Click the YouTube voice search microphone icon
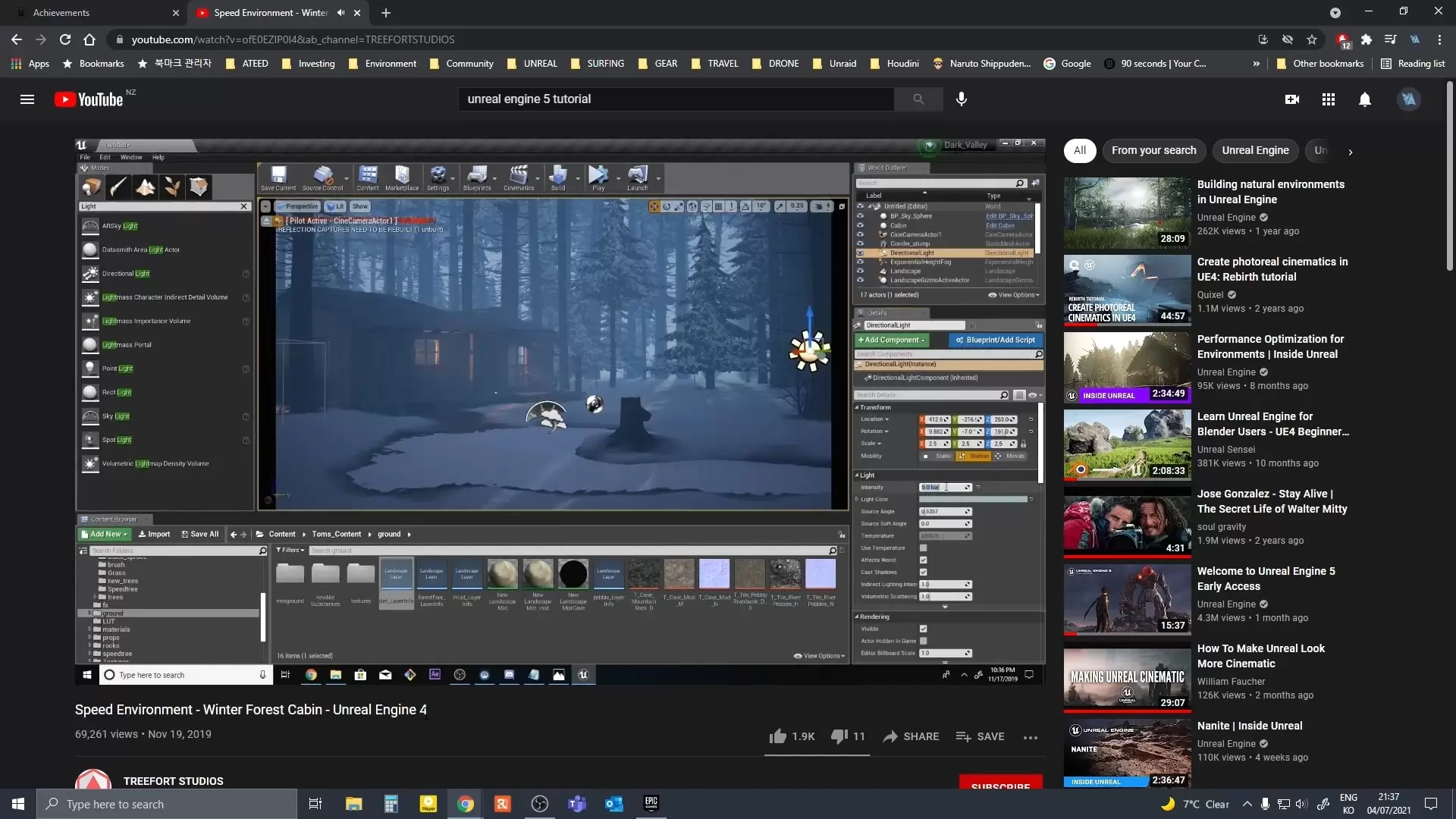The height and width of the screenshot is (819, 1456). [961, 99]
